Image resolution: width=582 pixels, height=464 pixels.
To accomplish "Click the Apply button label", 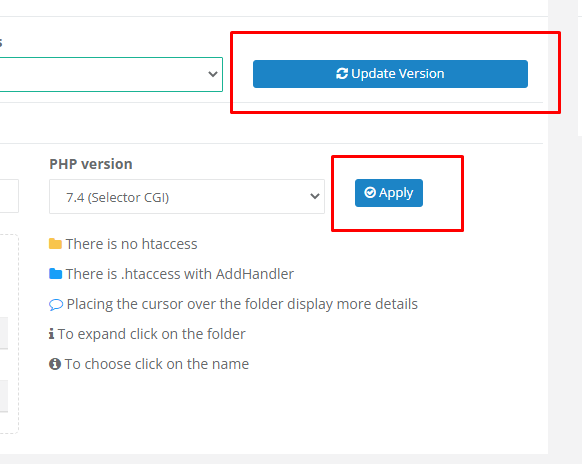I will [x=396, y=193].
